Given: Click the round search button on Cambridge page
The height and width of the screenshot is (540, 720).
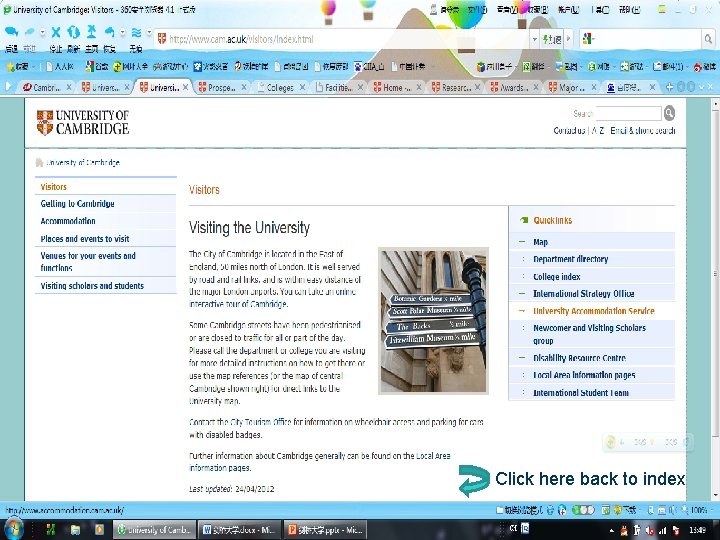Looking at the screenshot, I should click(x=669, y=112).
